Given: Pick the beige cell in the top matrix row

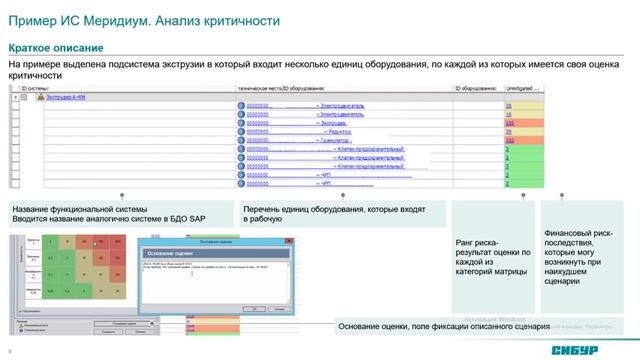Looking at the screenshot, I should [67, 242].
